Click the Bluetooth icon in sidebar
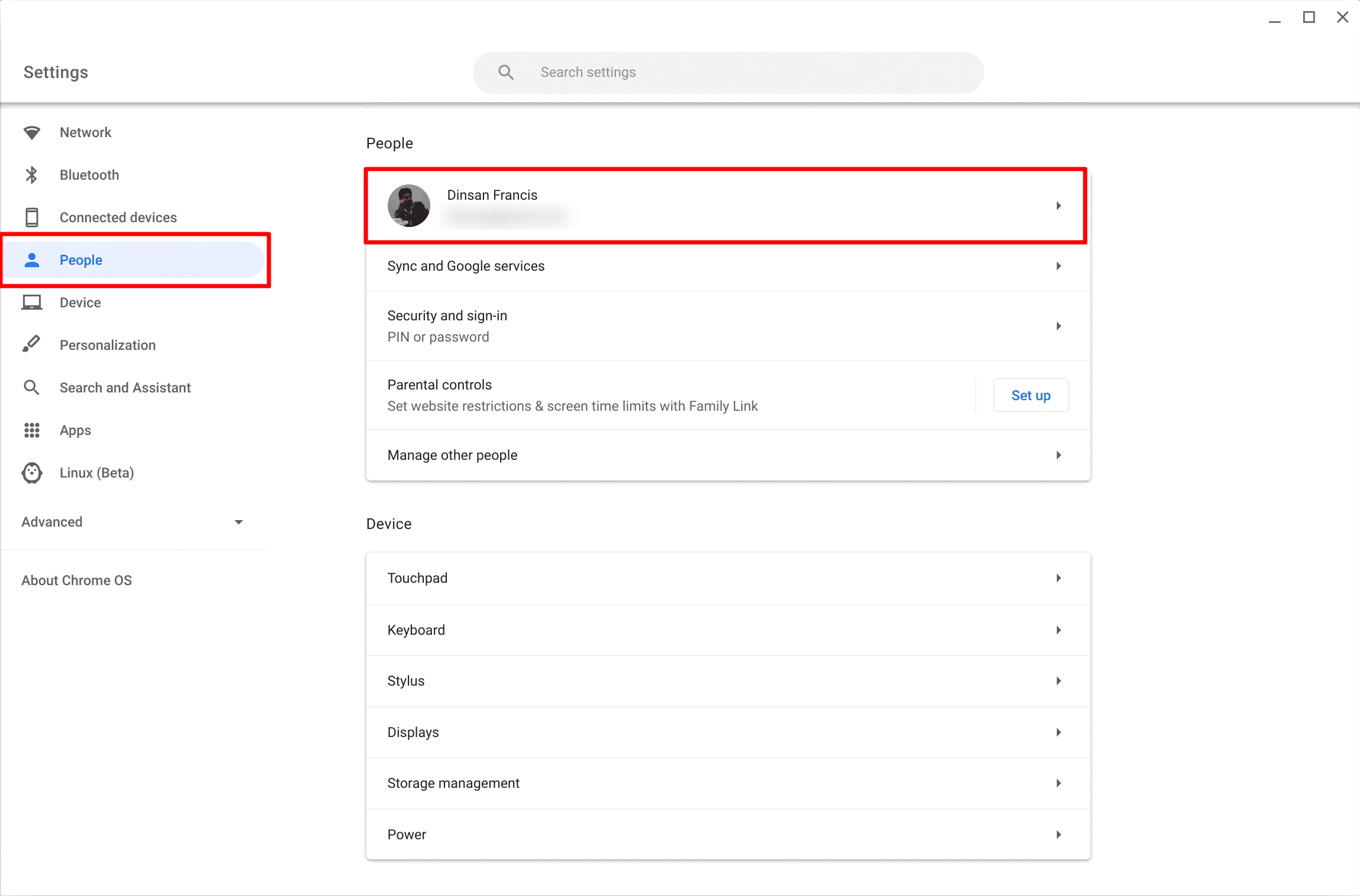The width and height of the screenshot is (1360, 896). click(32, 175)
